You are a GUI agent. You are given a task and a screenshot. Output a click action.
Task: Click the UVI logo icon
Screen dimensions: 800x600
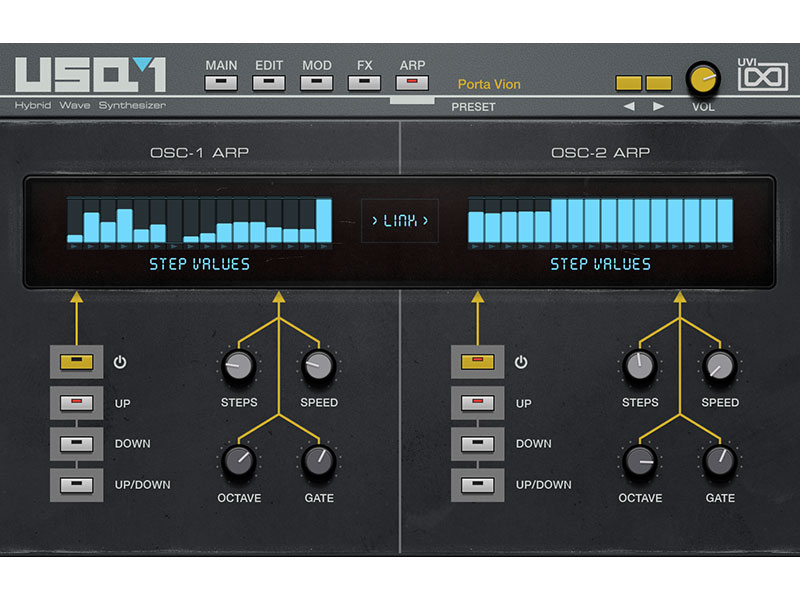click(763, 76)
